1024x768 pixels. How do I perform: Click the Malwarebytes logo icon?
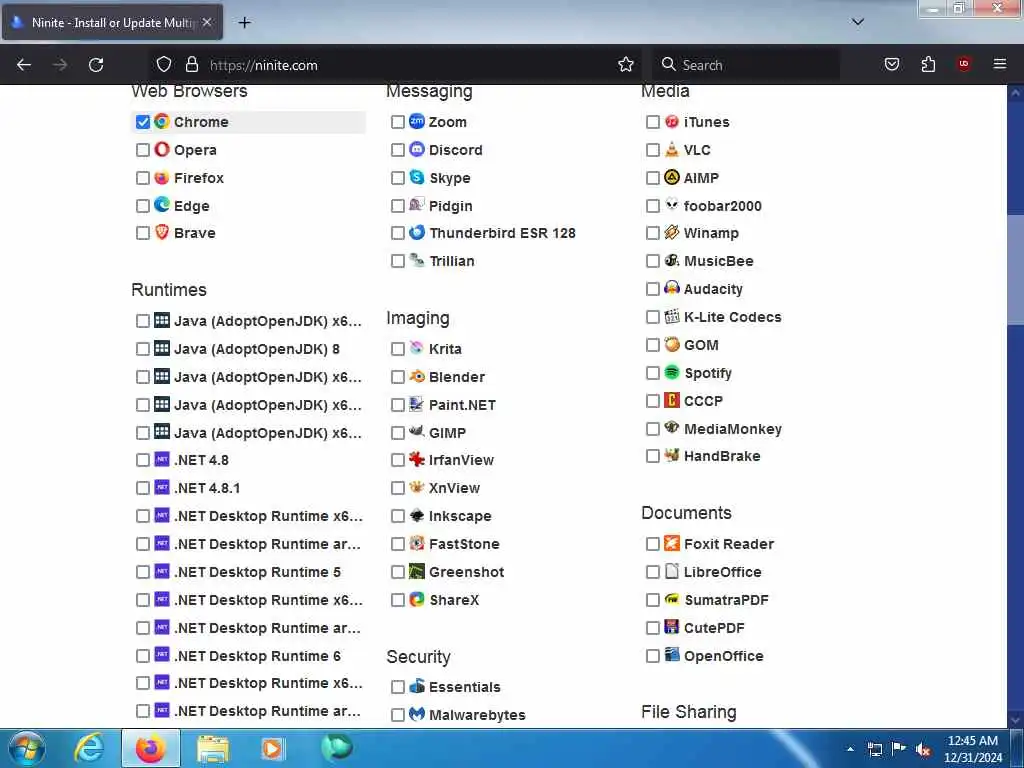[x=417, y=714]
